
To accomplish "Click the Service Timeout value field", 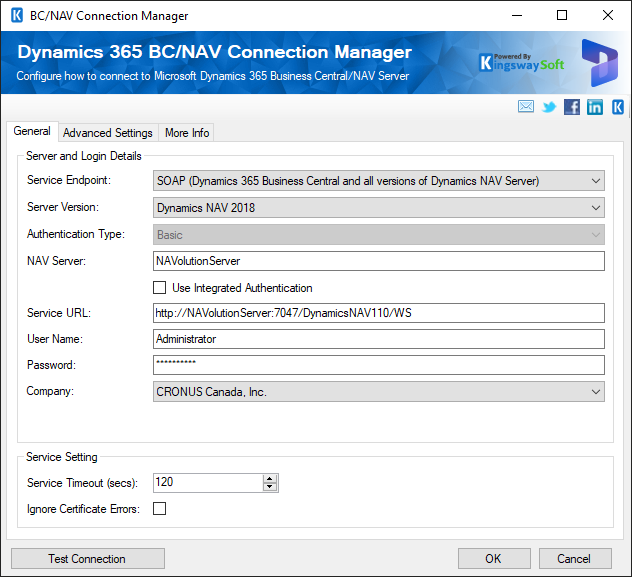I will [208, 483].
